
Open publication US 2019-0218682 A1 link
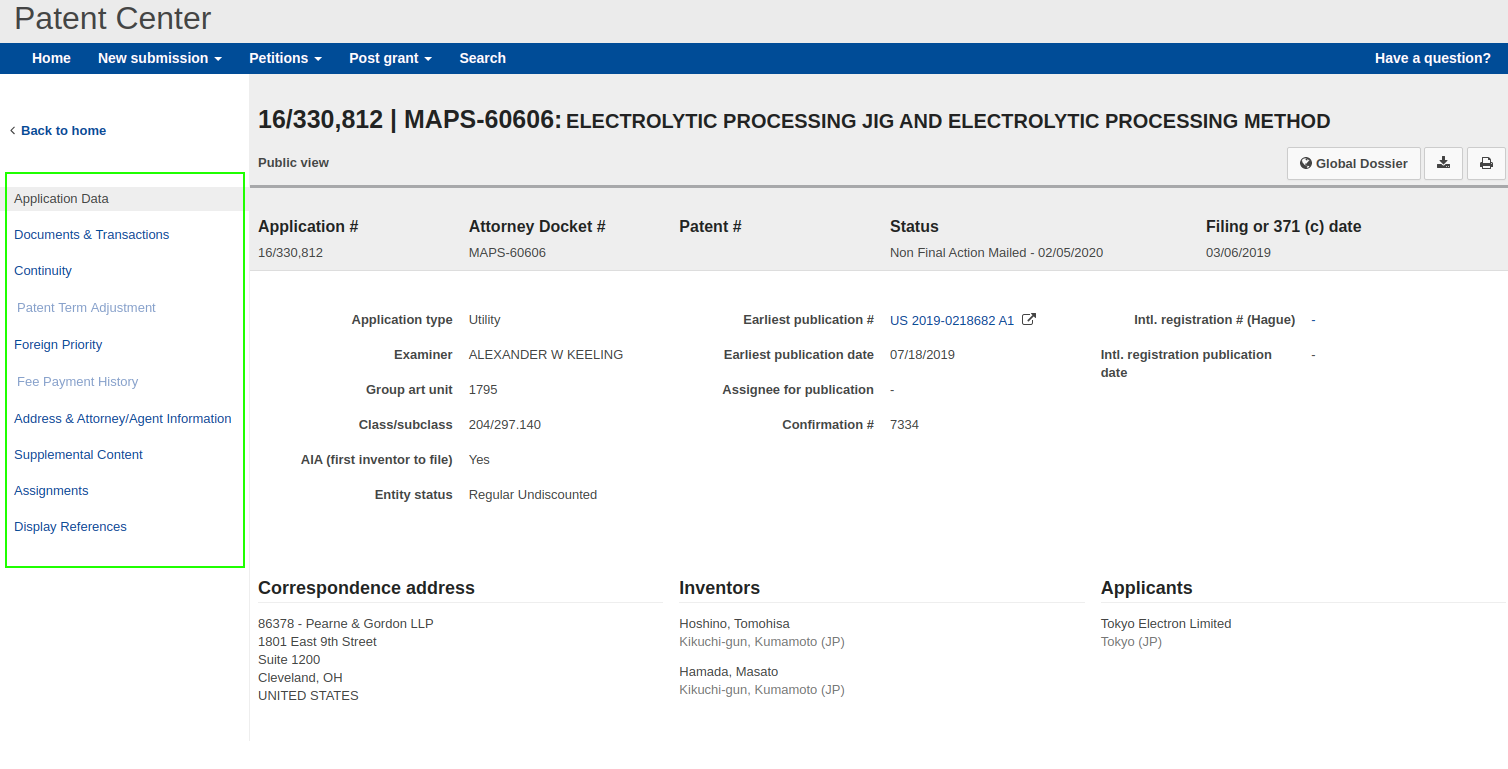click(951, 320)
